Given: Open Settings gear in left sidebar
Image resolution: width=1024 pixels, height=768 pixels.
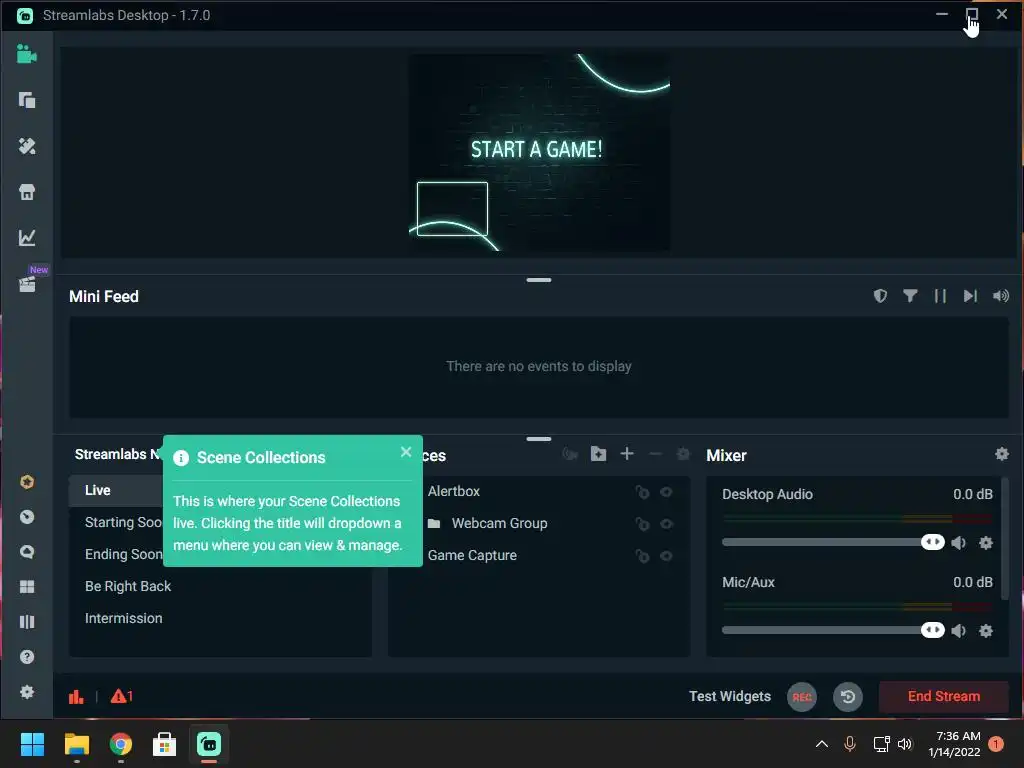Looking at the screenshot, I should 27,692.
